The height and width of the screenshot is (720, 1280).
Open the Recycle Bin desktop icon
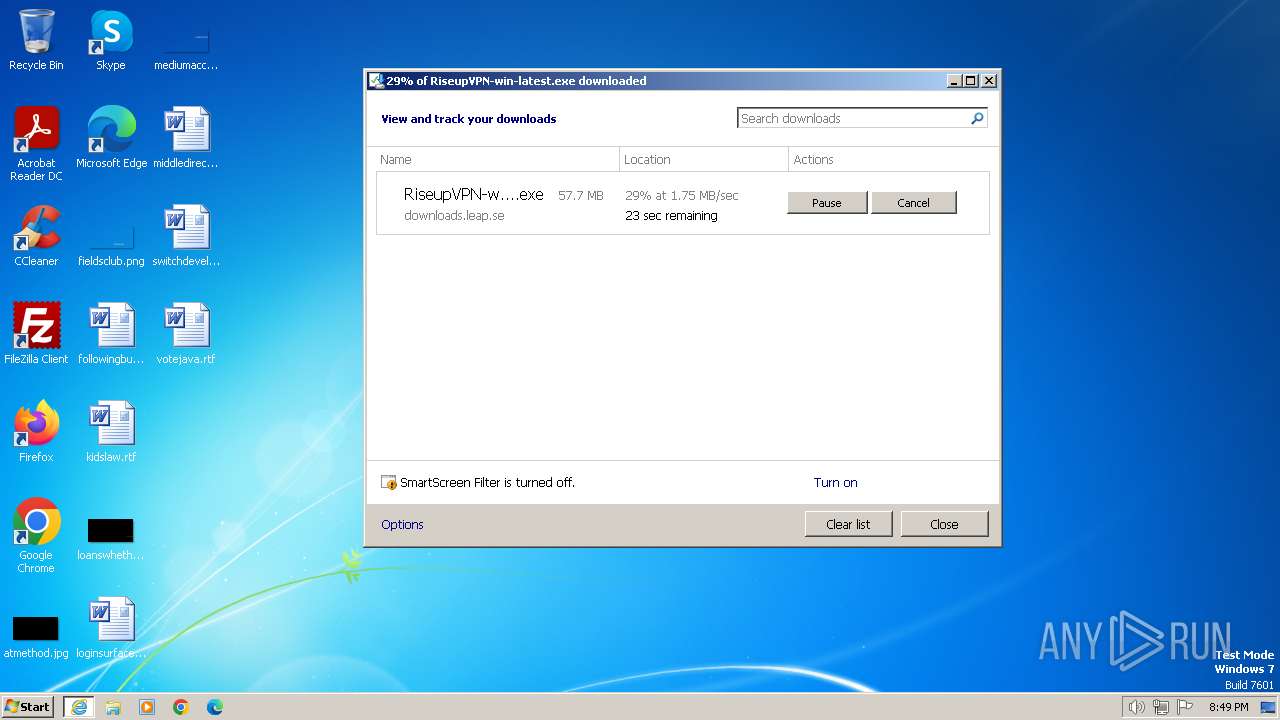click(36, 40)
